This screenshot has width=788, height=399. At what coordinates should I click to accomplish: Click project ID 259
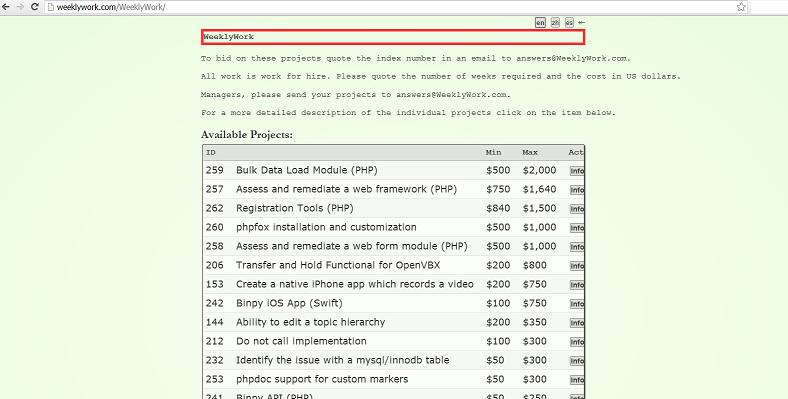215,170
